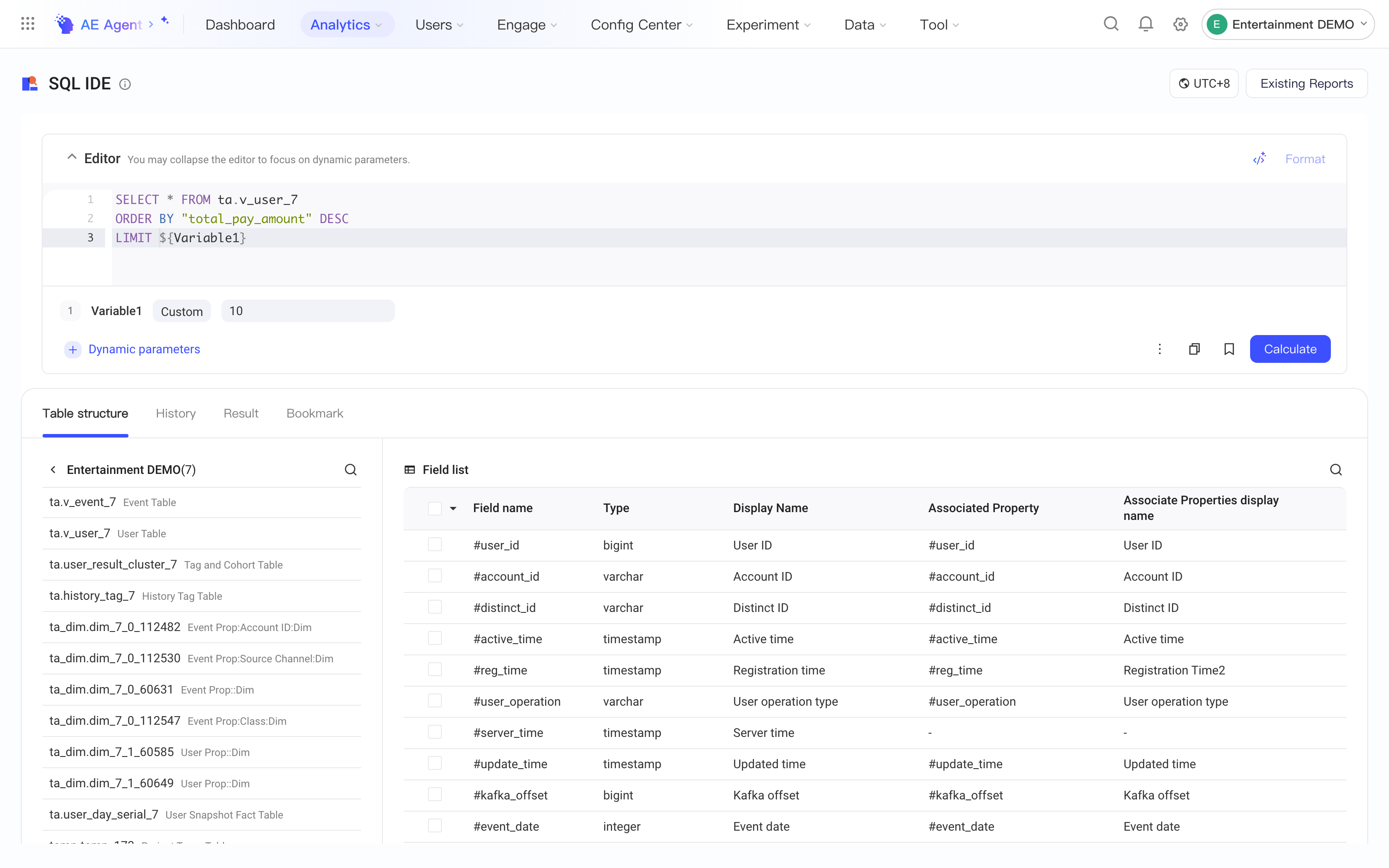Screen dimensions: 1389x868
Task: Open the three-dot more options menu
Action: point(1159,349)
